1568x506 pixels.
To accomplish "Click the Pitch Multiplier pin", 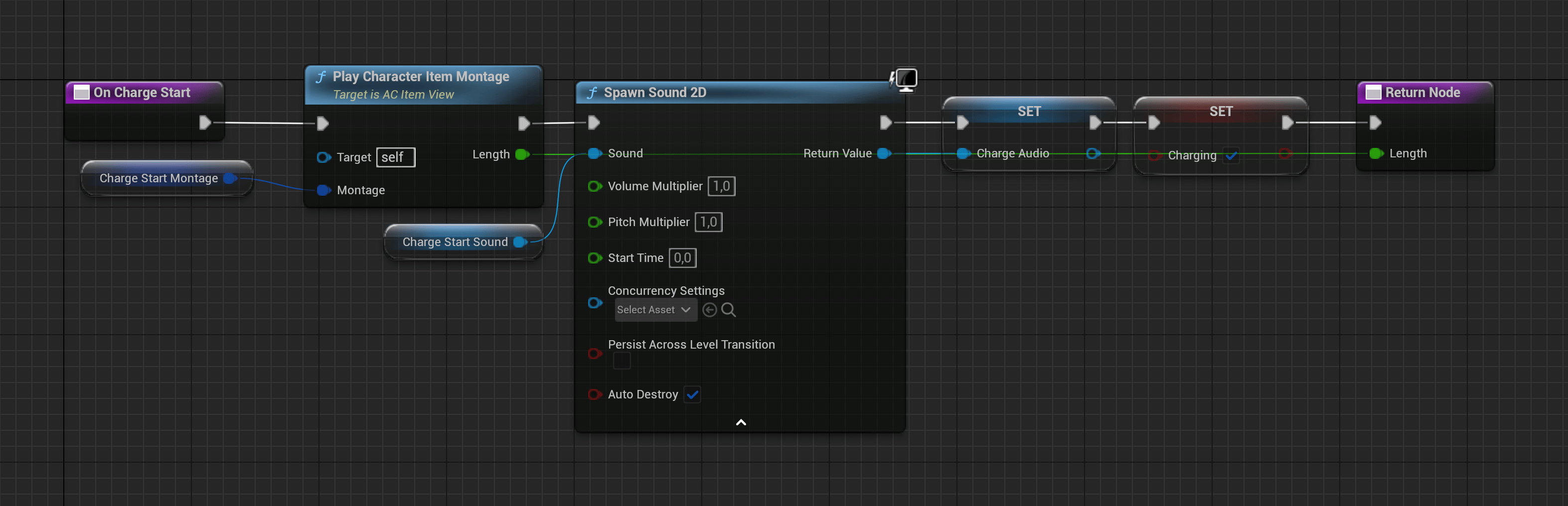I will pos(595,222).
